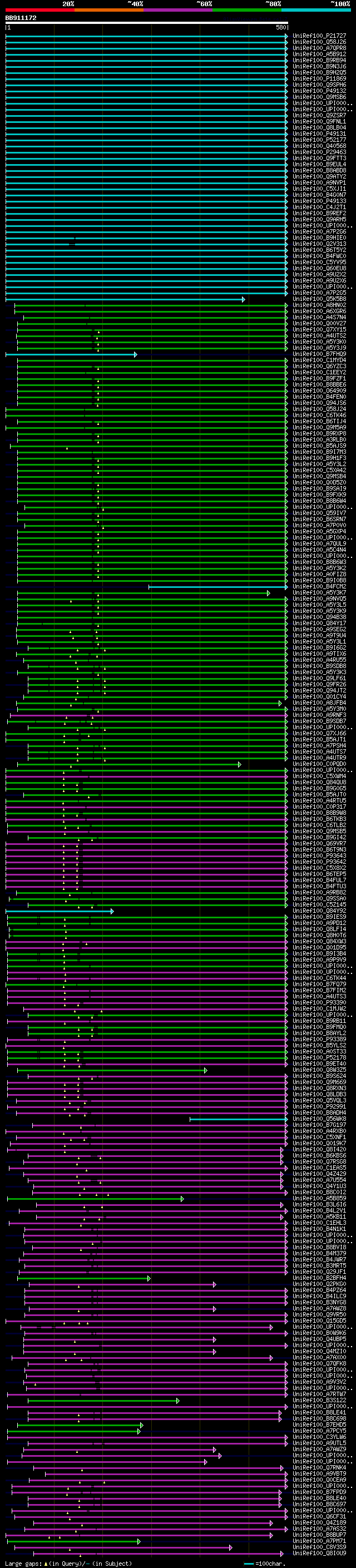
Task: Open hit UniRef100_P21727
Action: pos(319,36)
